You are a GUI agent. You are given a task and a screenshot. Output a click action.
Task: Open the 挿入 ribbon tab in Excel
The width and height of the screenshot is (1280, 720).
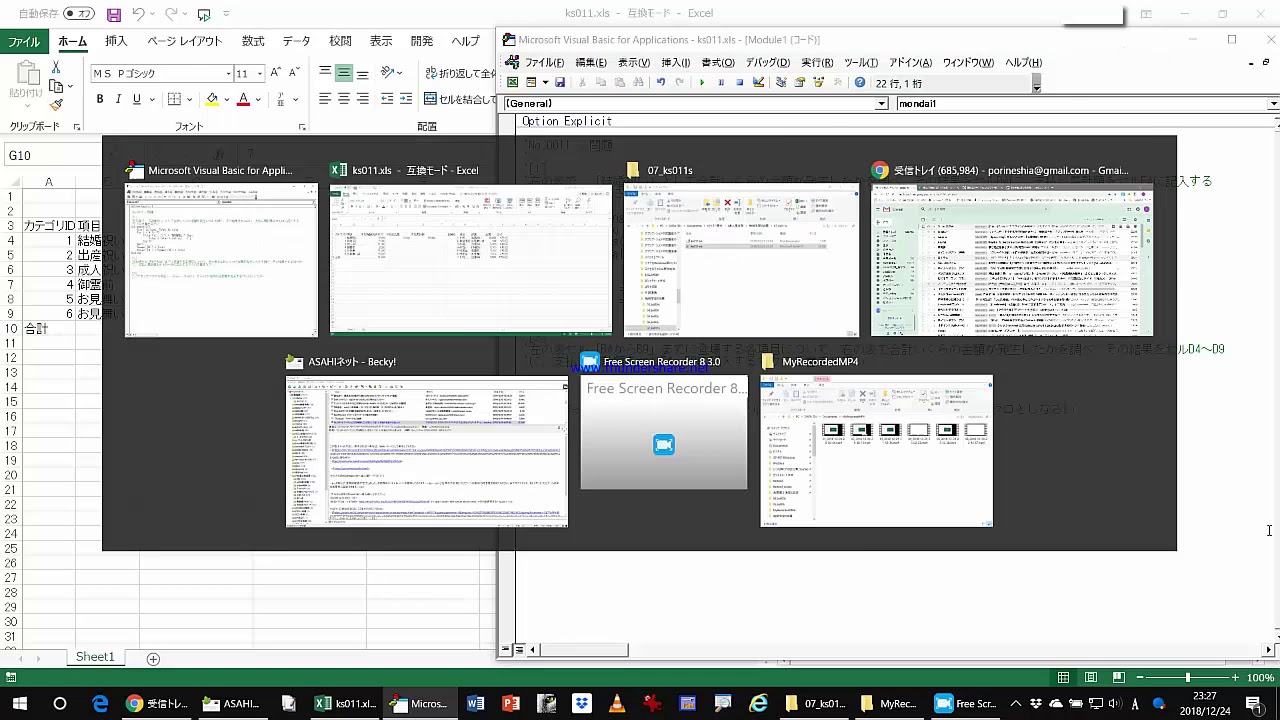pos(116,41)
